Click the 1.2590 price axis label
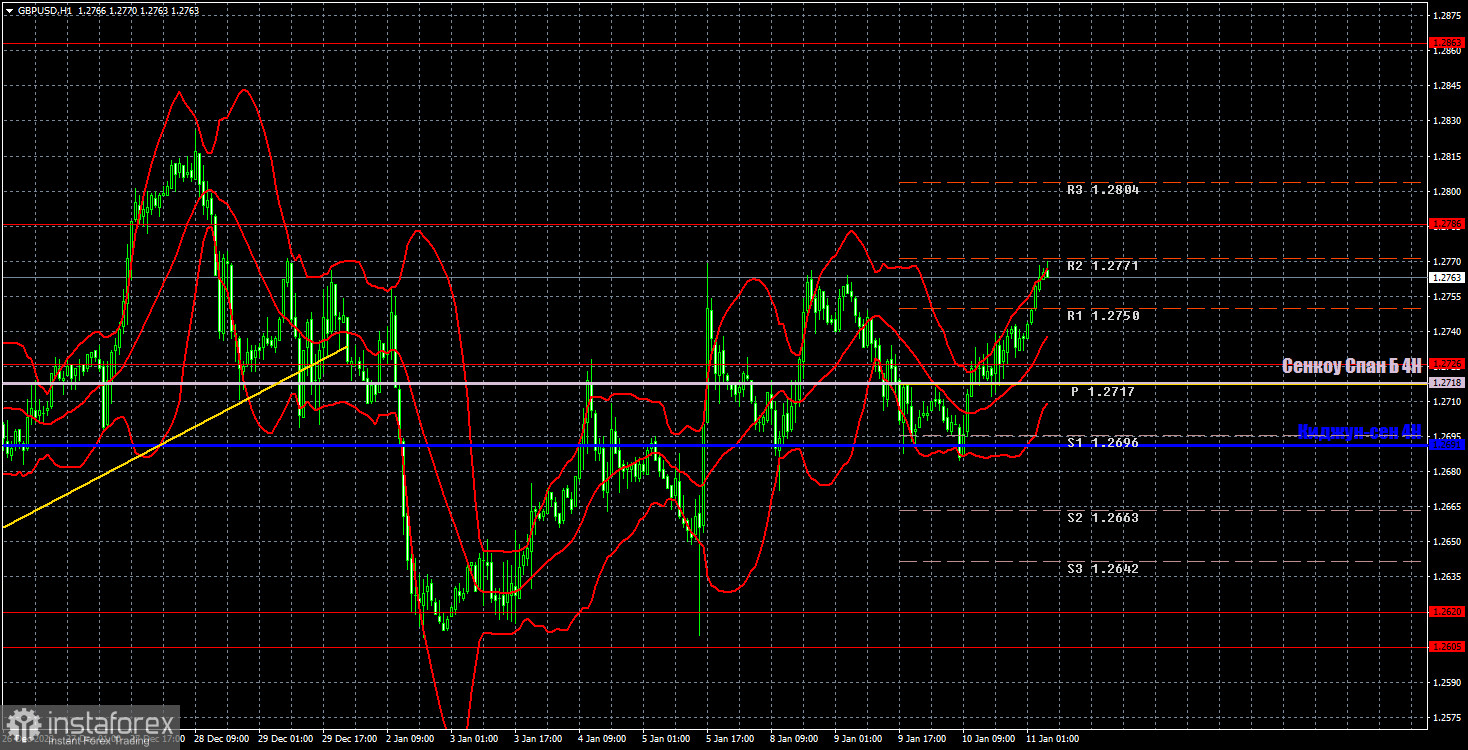This screenshot has height=750, width=1468. coord(1447,683)
